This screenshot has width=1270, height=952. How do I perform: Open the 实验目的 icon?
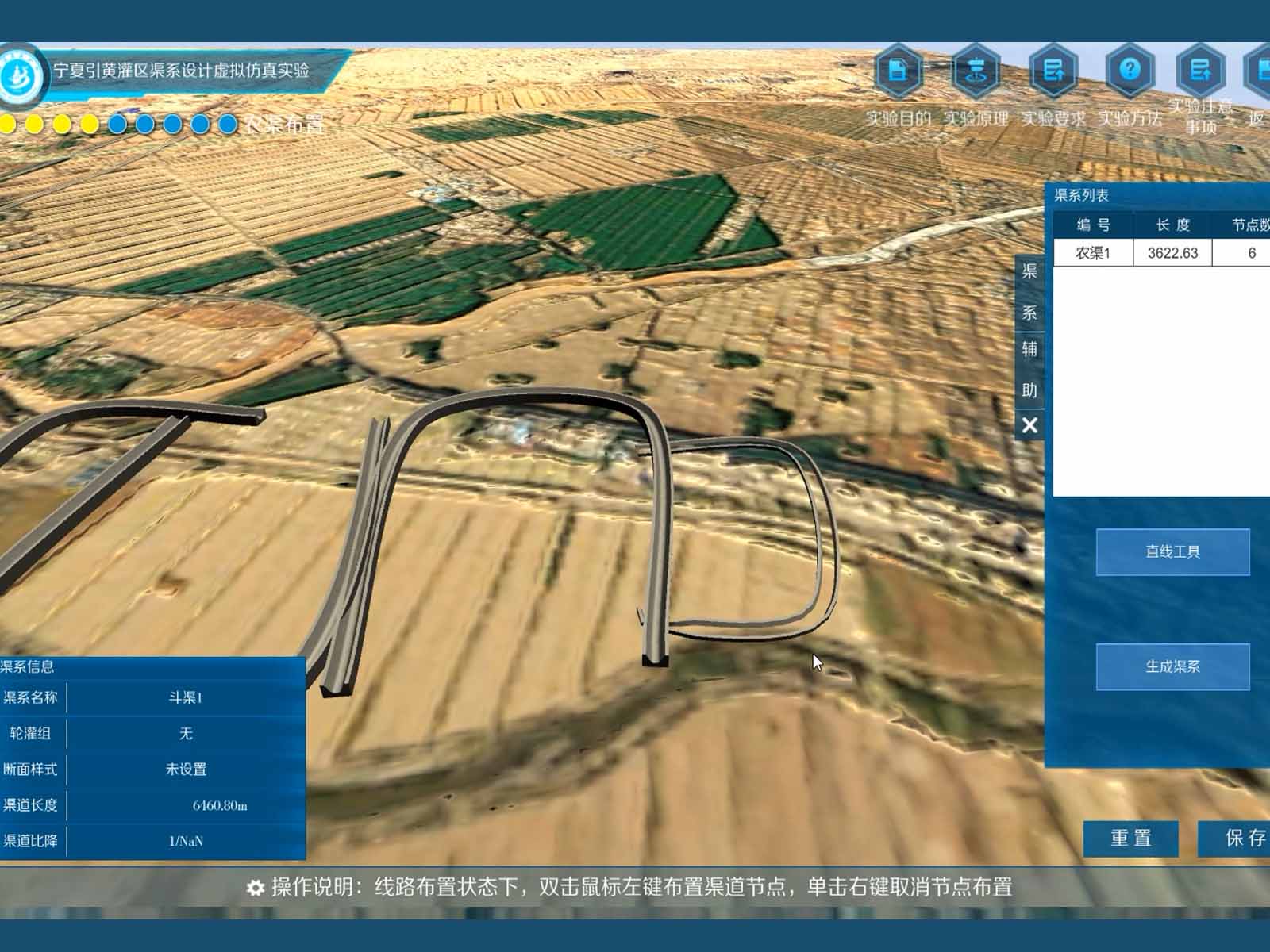pyautogui.click(x=898, y=71)
